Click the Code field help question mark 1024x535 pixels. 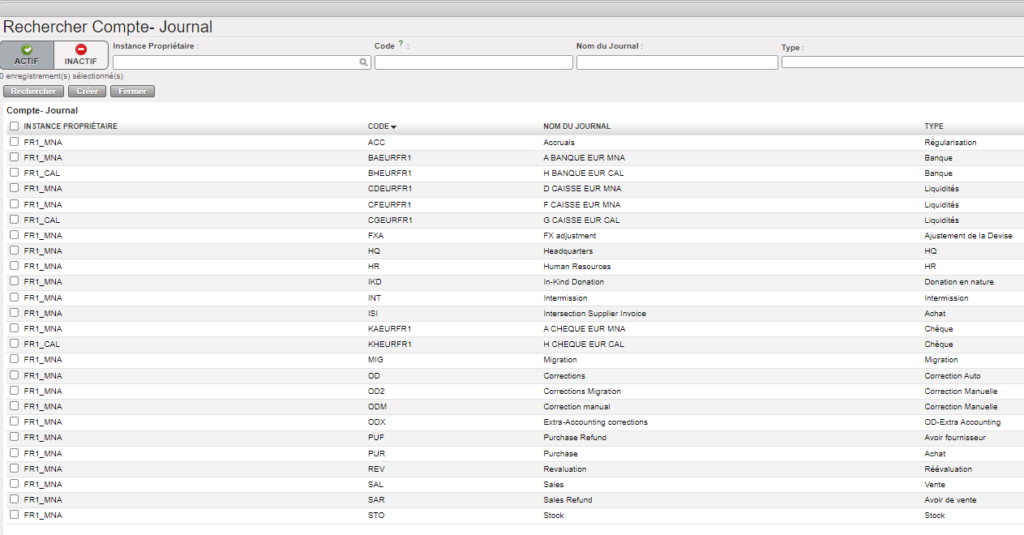coord(401,44)
